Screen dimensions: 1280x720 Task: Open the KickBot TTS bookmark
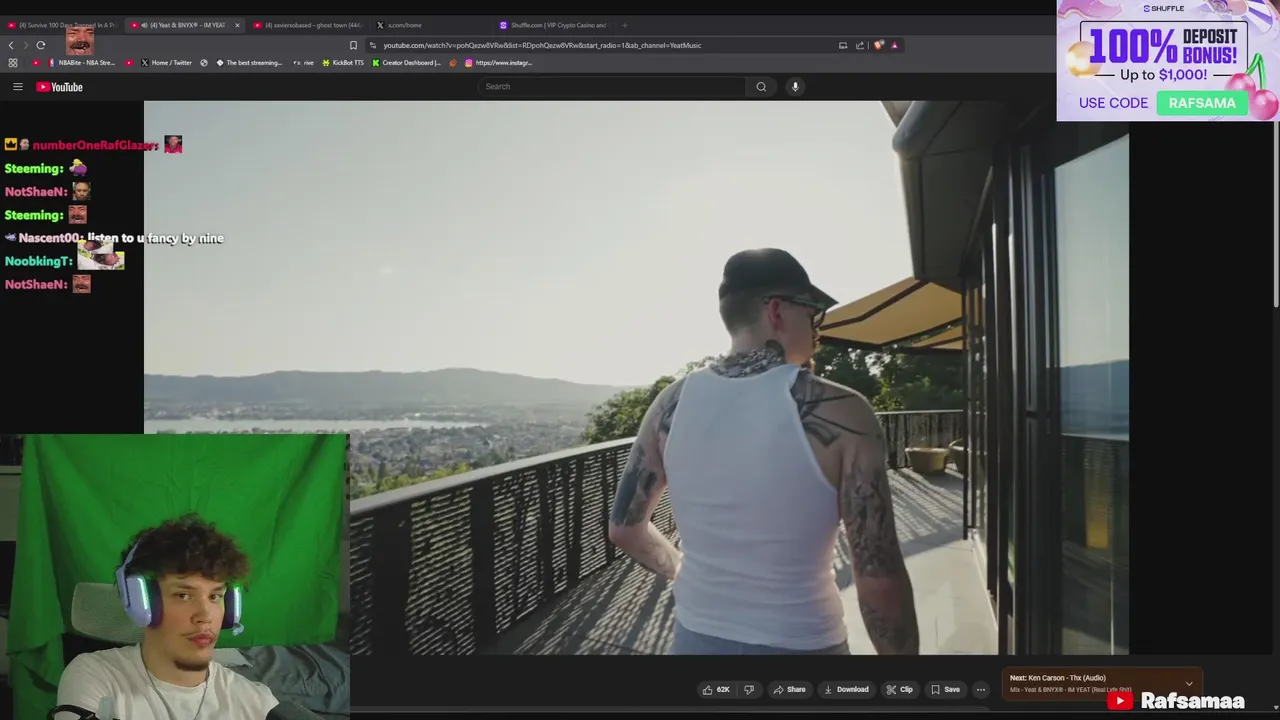(x=343, y=63)
